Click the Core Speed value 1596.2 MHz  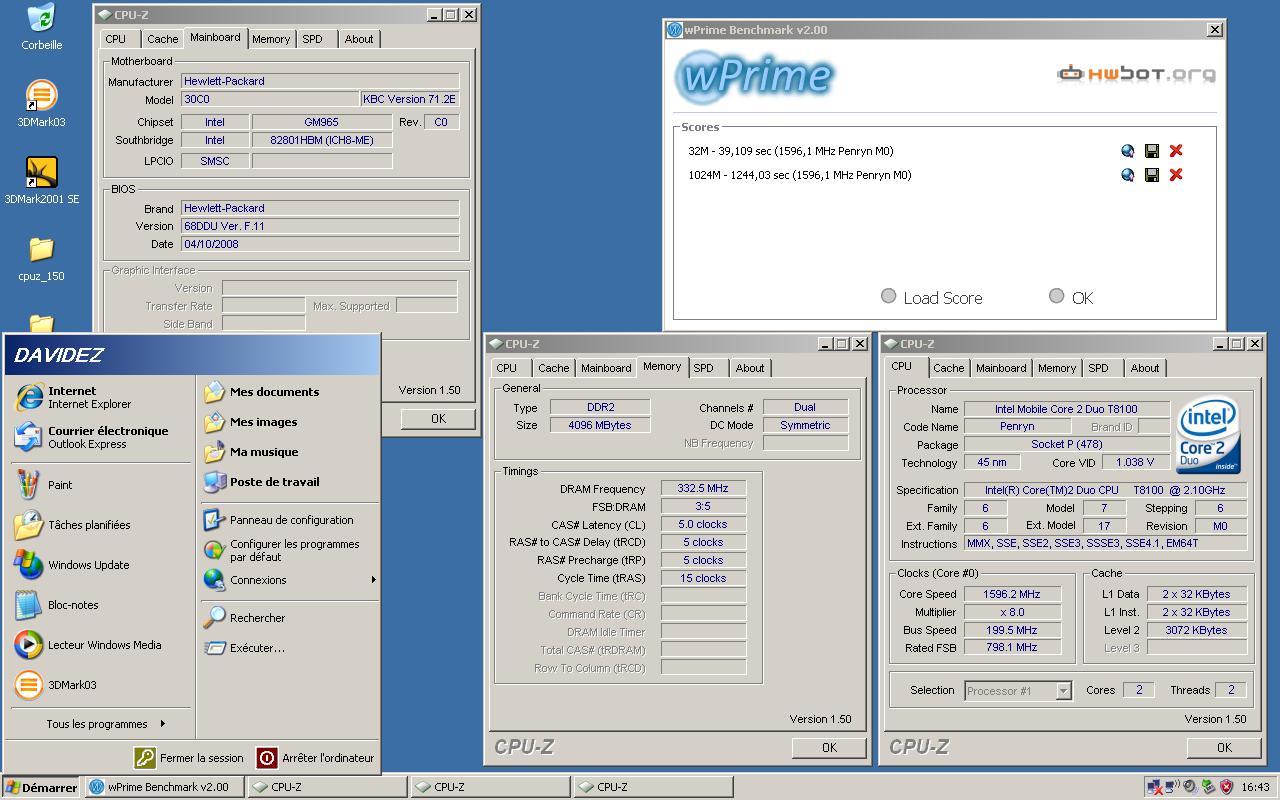point(1011,594)
